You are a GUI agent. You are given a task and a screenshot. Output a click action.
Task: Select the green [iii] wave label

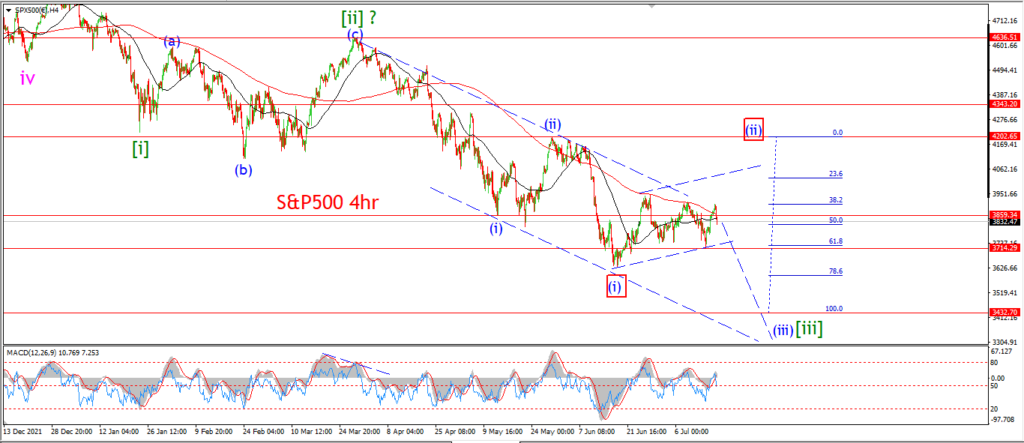808,330
